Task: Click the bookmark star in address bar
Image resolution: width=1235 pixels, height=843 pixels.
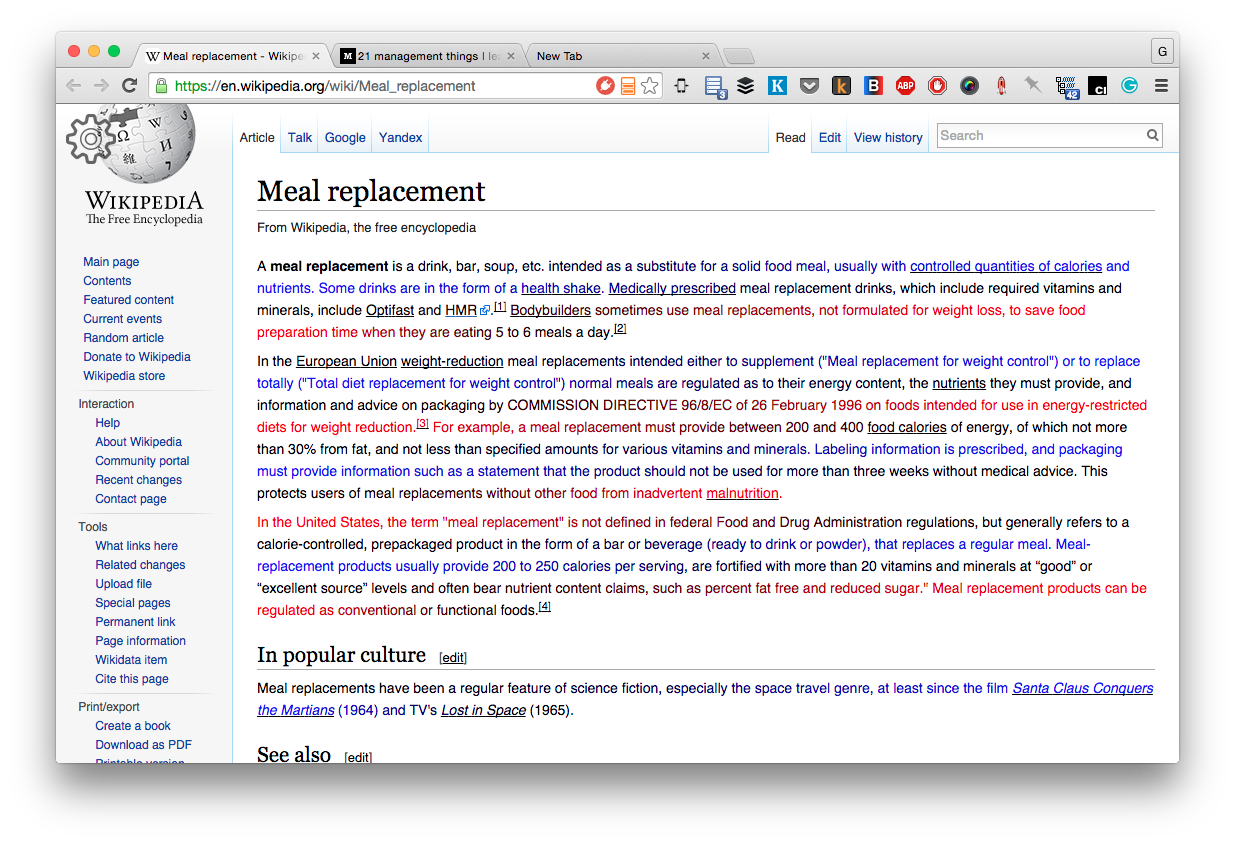Action: (650, 86)
